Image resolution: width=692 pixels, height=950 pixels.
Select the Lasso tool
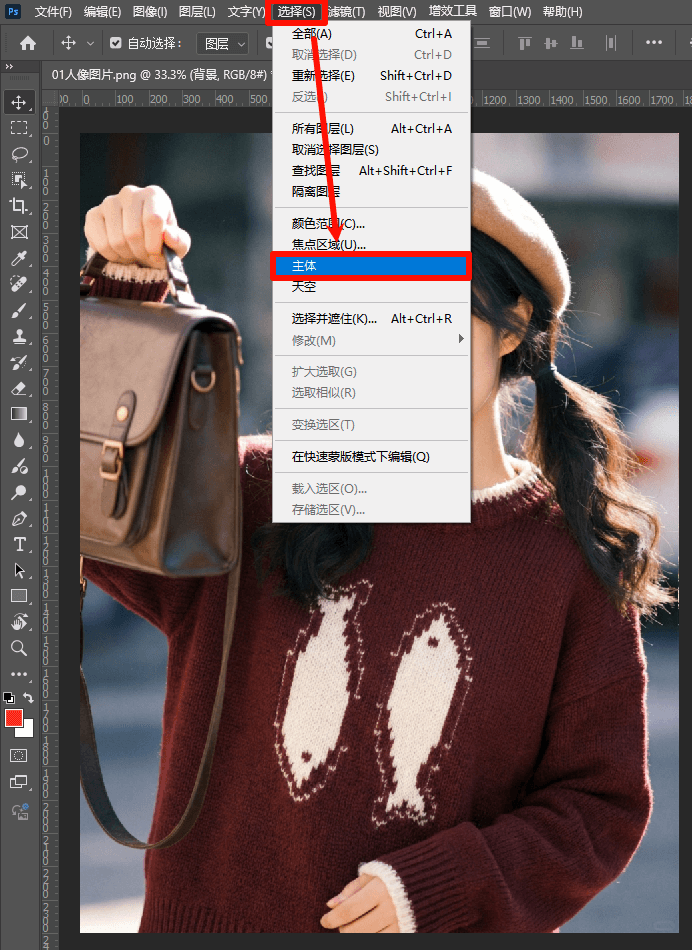coord(19,154)
